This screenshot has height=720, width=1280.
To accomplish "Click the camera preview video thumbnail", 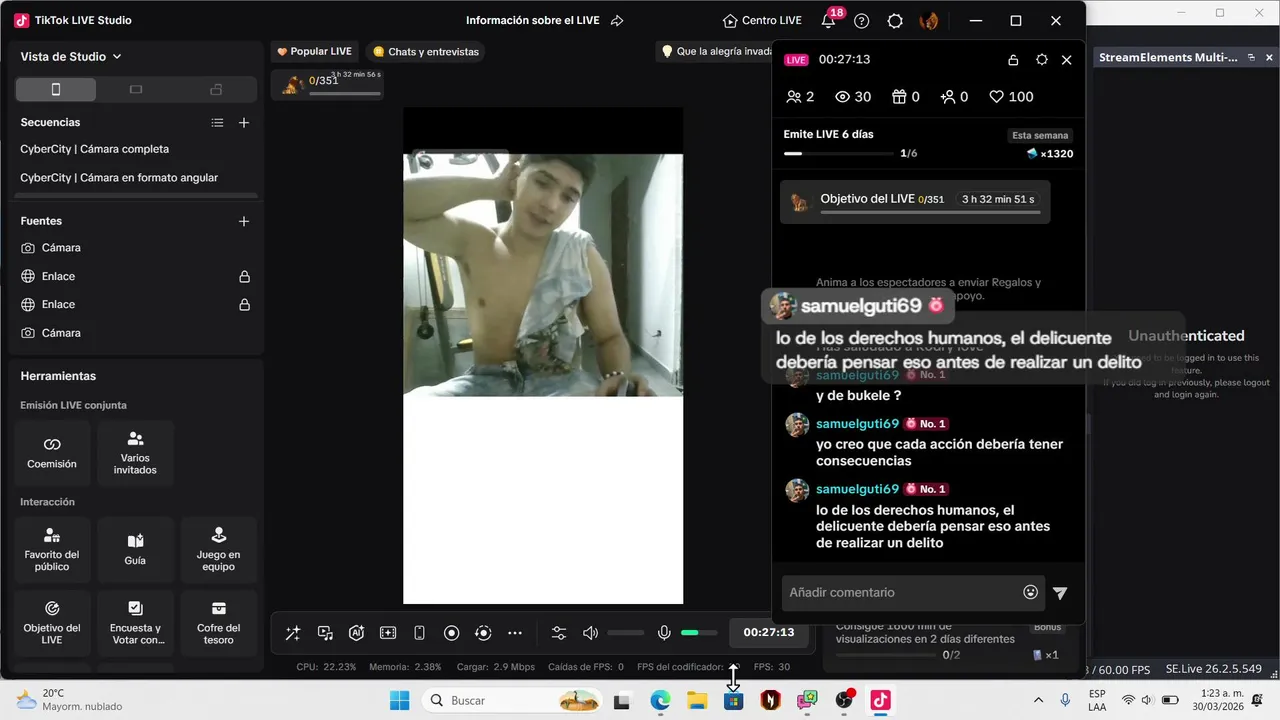I will coord(543,274).
